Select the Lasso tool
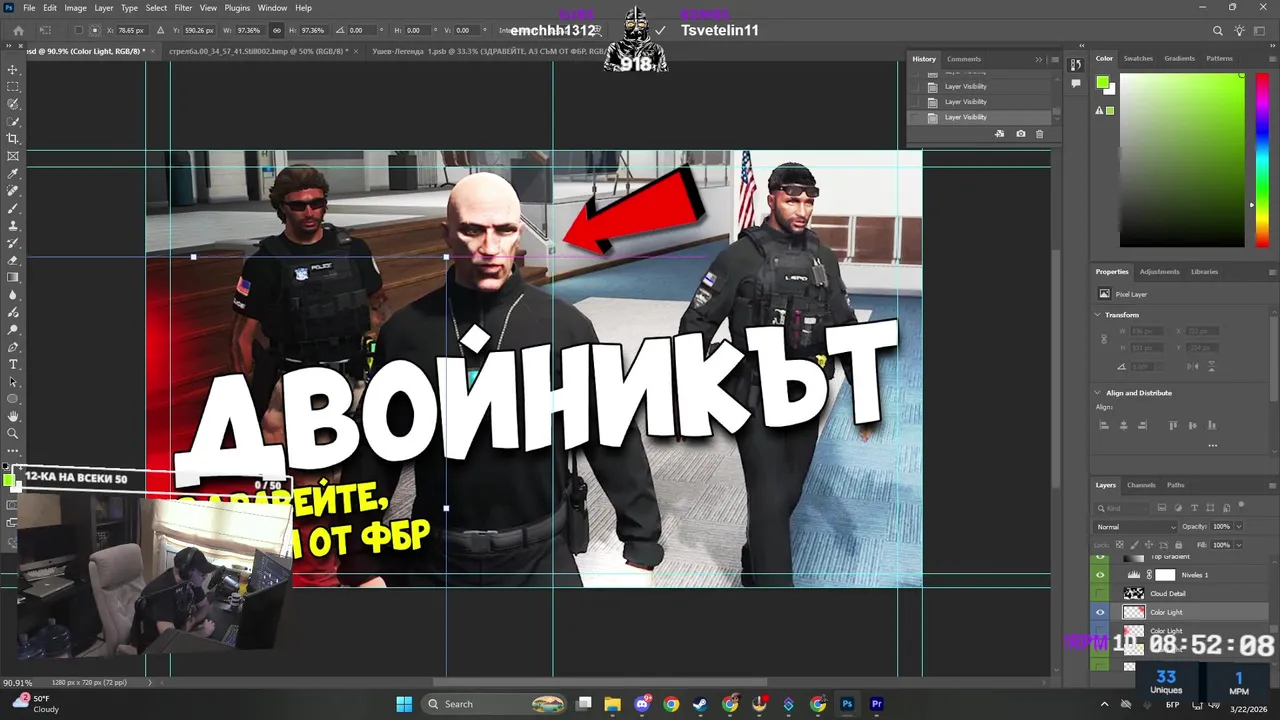The height and width of the screenshot is (720, 1280). [13, 104]
